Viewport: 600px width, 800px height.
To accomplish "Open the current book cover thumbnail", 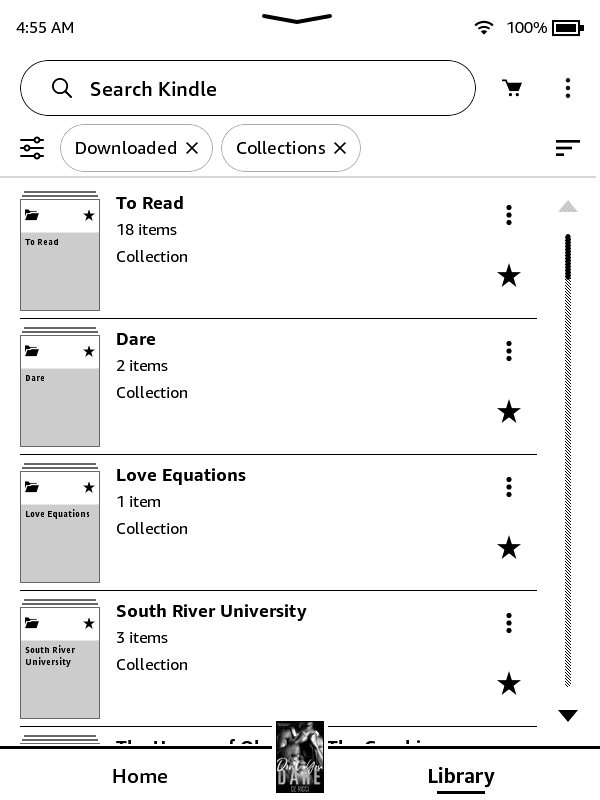I will pyautogui.click(x=300, y=757).
